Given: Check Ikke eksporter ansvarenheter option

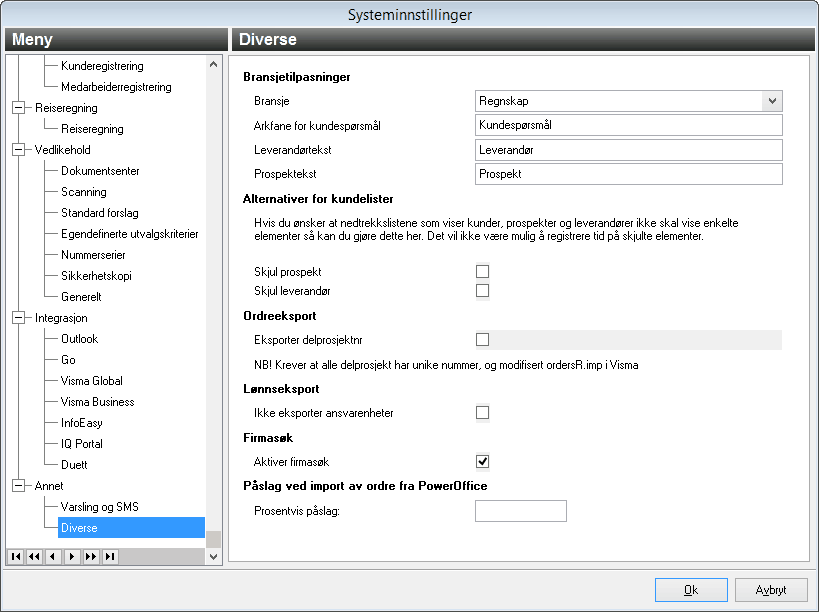Looking at the screenshot, I should tap(483, 413).
